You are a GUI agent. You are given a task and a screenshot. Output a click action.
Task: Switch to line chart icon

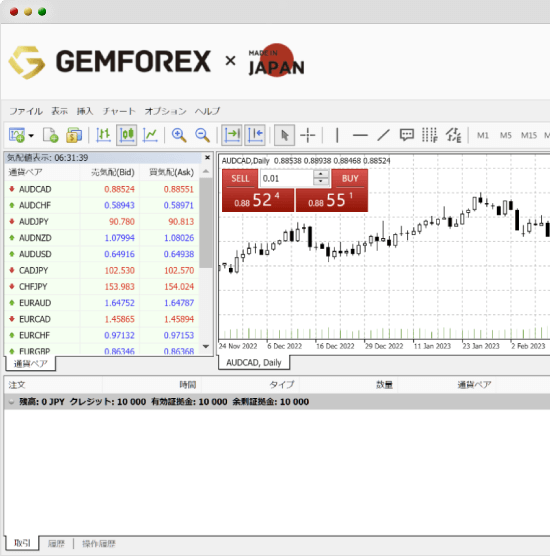pyautogui.click(x=150, y=135)
